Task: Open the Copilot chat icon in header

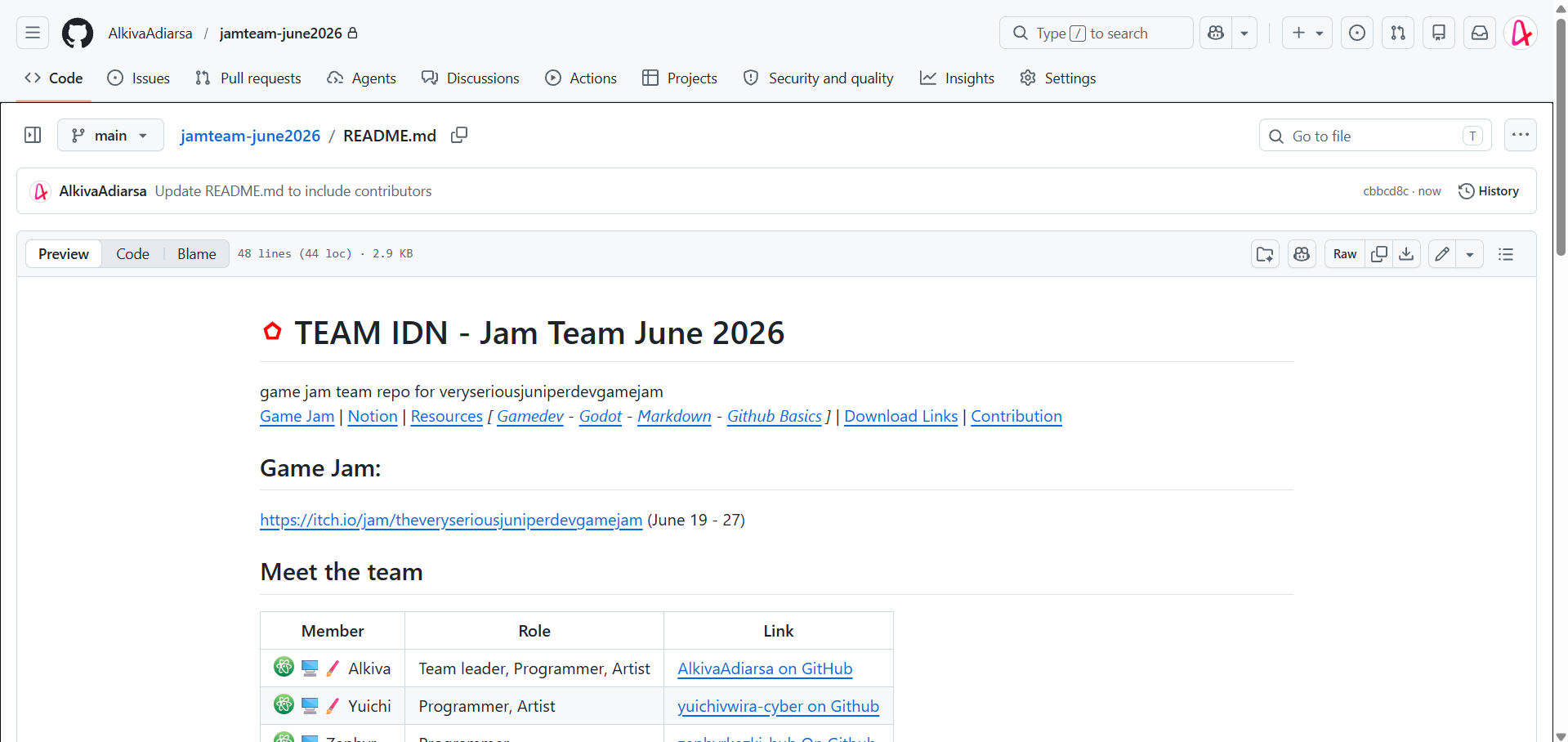Action: pyautogui.click(x=1216, y=33)
